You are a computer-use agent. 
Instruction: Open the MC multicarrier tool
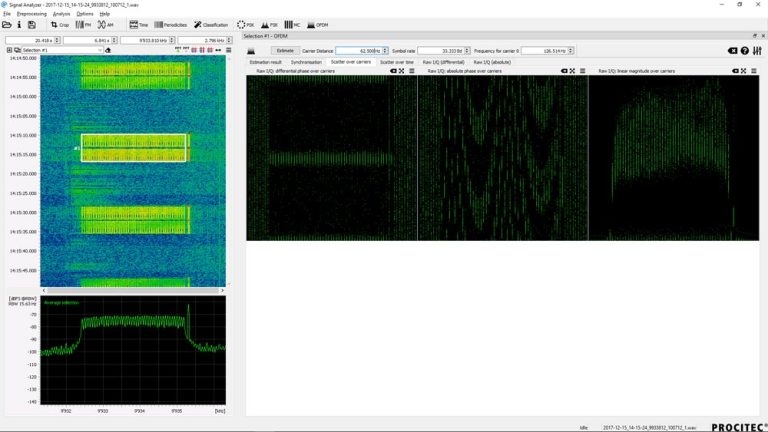click(292, 24)
